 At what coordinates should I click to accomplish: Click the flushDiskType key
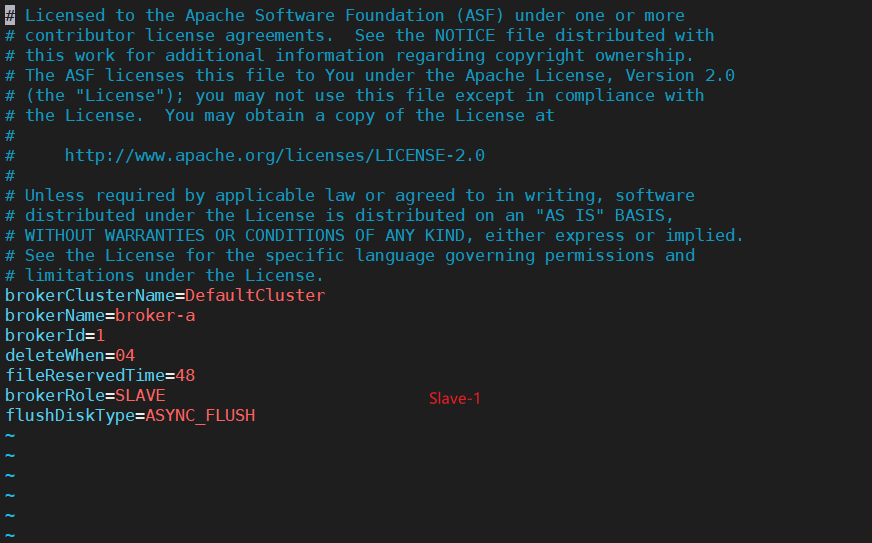point(70,416)
